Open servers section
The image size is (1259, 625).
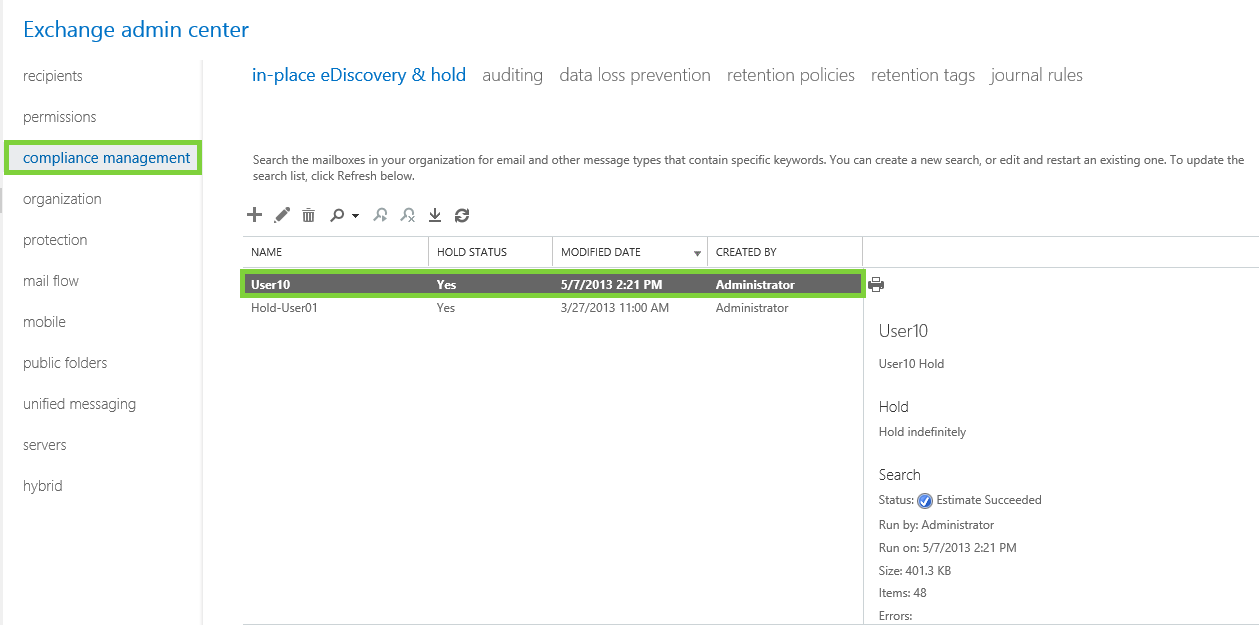coord(45,445)
